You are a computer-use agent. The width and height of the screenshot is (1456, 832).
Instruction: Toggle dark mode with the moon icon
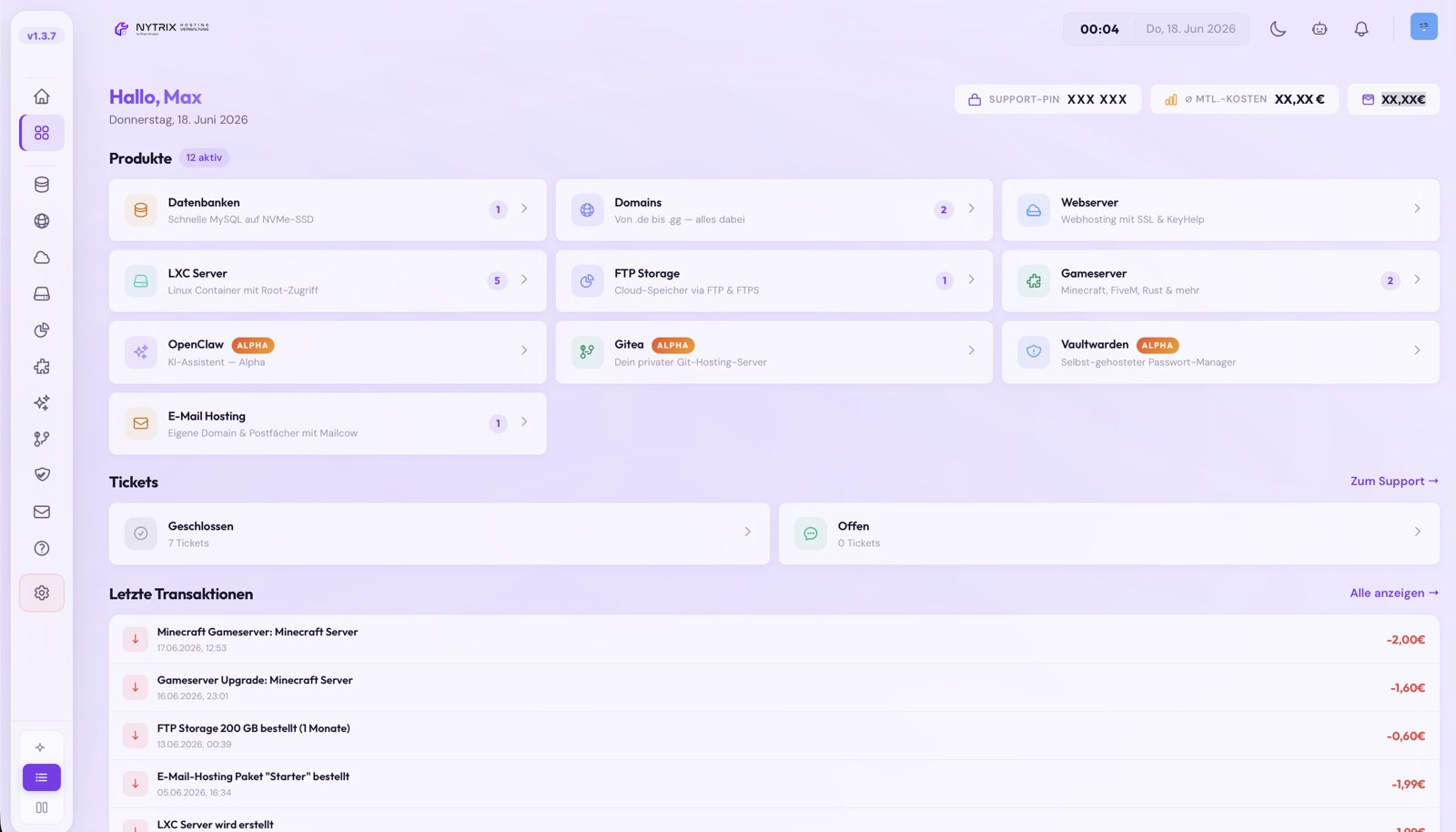tap(1278, 29)
